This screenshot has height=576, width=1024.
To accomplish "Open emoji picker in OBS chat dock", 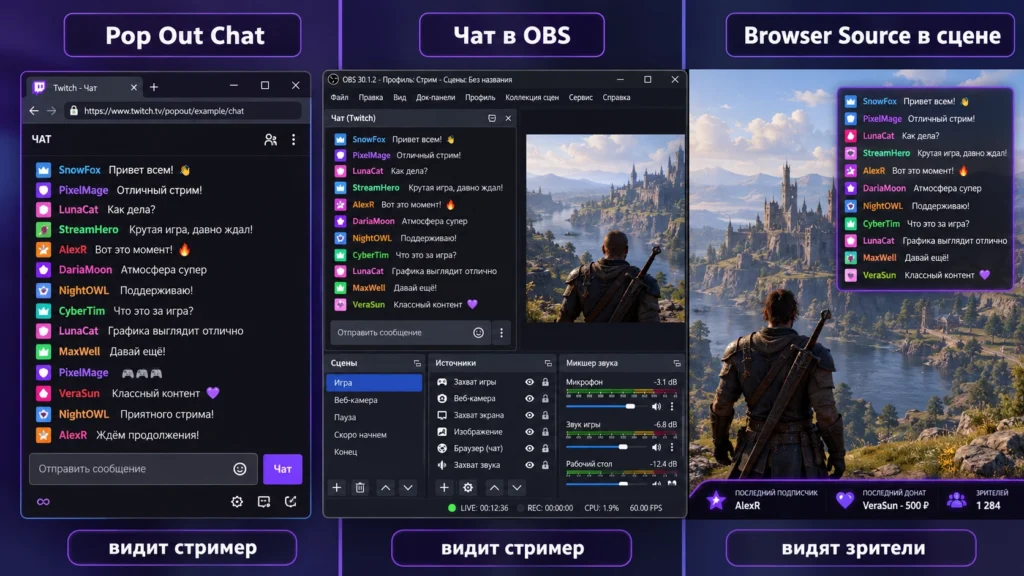I will point(478,332).
